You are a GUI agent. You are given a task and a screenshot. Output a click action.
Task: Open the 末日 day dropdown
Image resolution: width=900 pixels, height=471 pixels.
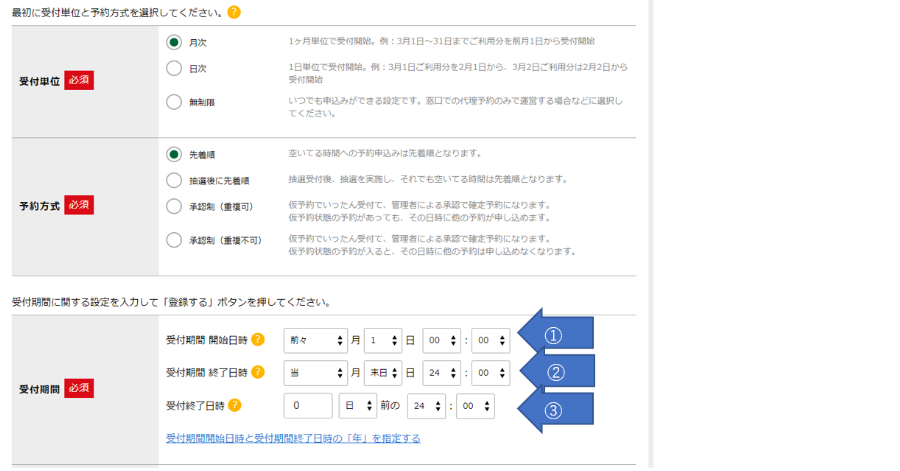point(382,373)
